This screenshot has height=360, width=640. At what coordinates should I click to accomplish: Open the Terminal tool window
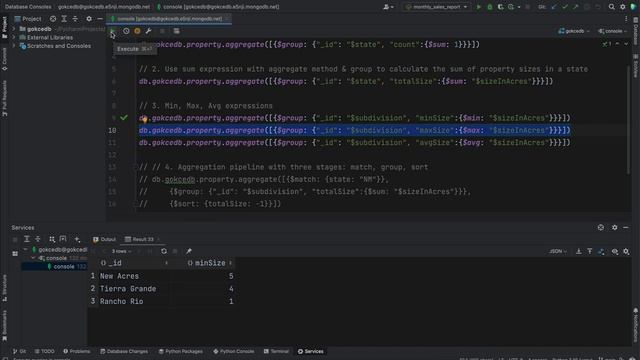pyautogui.click(x=276, y=351)
